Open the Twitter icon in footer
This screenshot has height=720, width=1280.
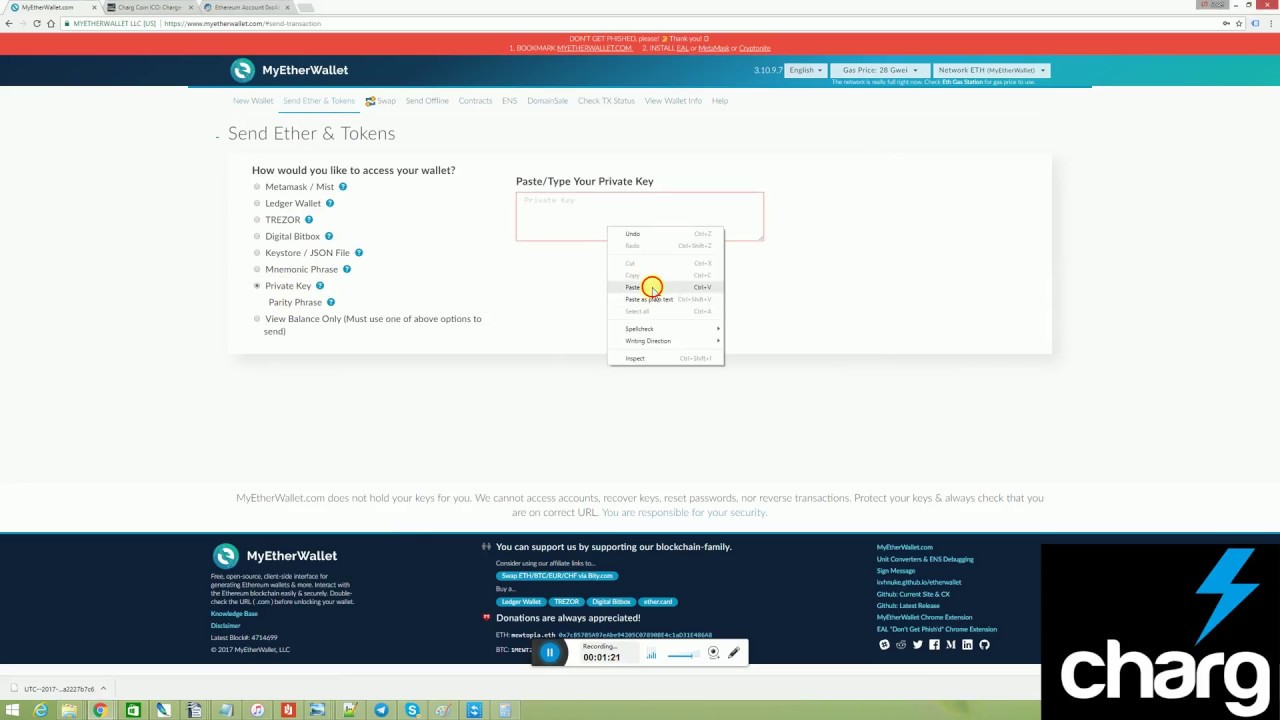click(x=917, y=645)
